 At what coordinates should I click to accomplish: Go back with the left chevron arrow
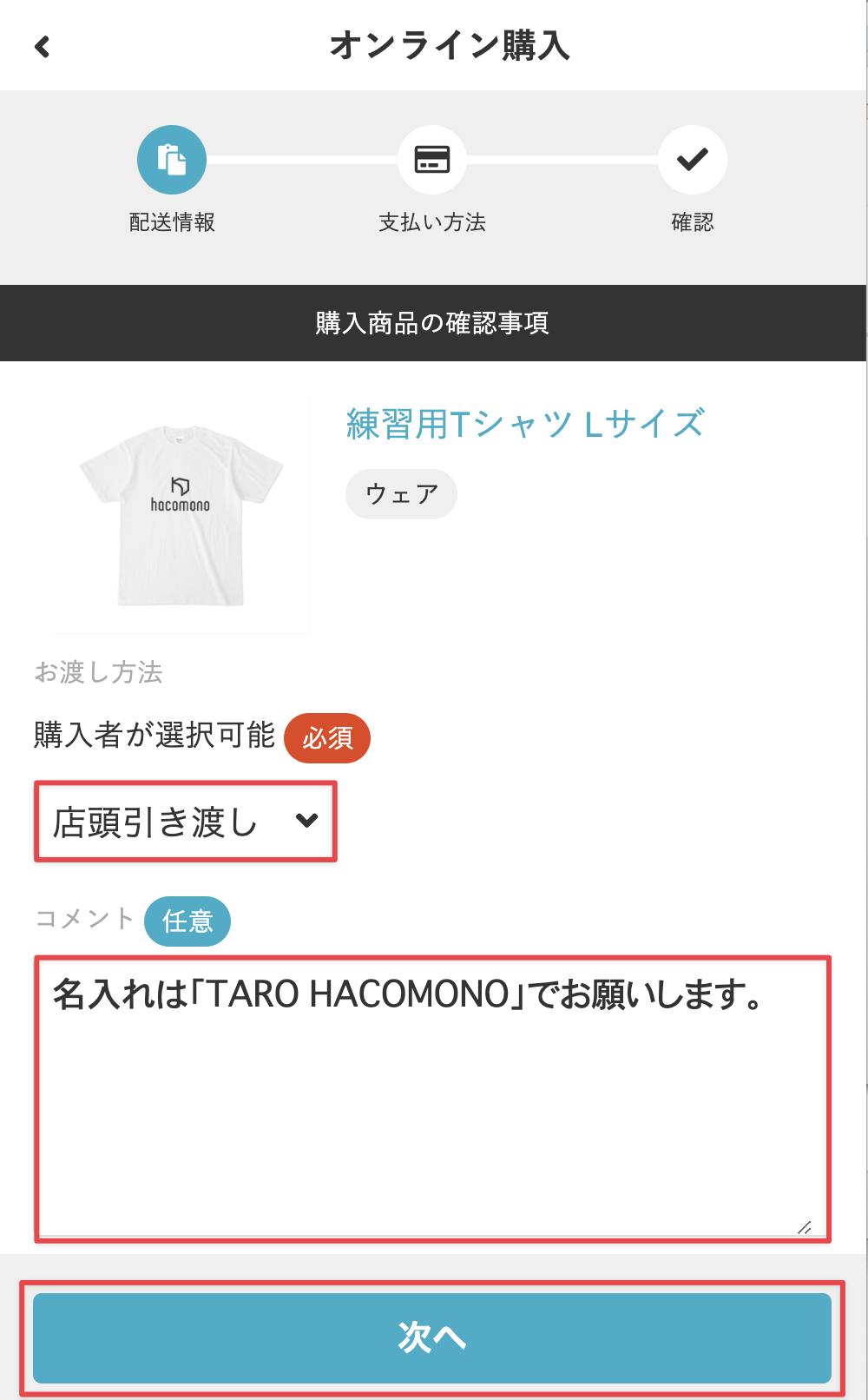point(42,46)
